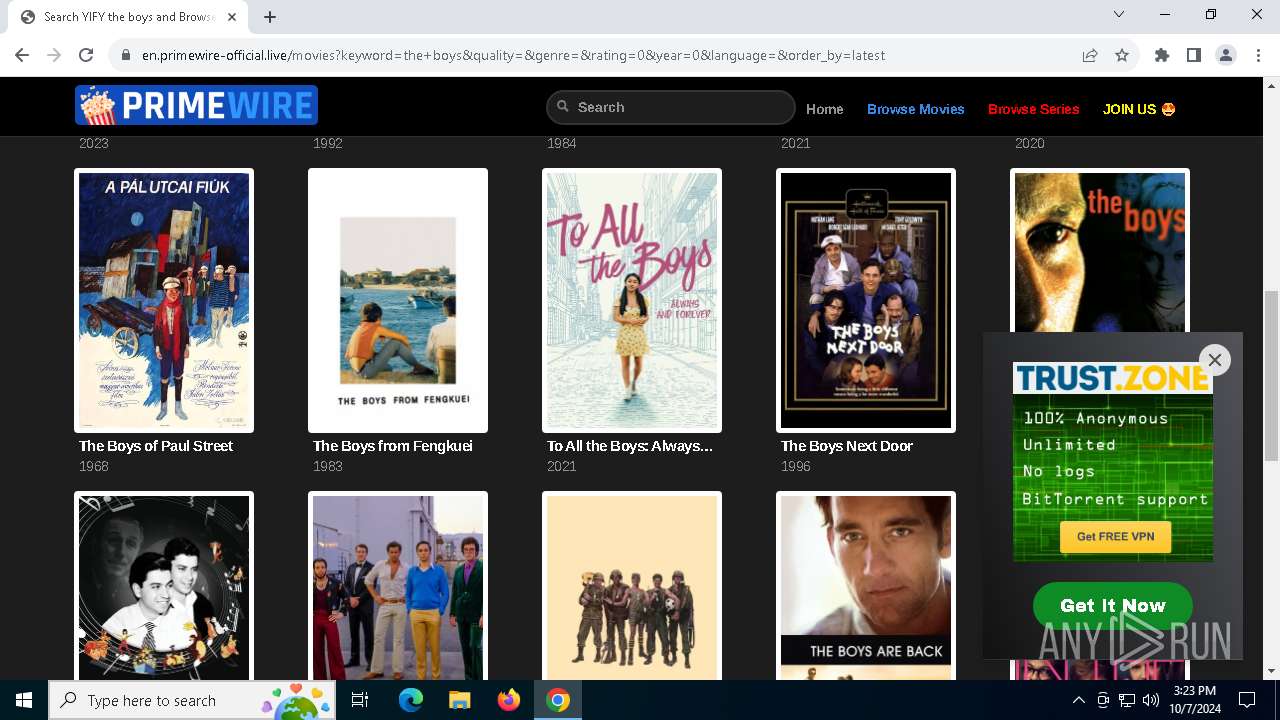Screen dimensions: 1280x720
Task: Click the search magnifier icon
Action: 563,106
